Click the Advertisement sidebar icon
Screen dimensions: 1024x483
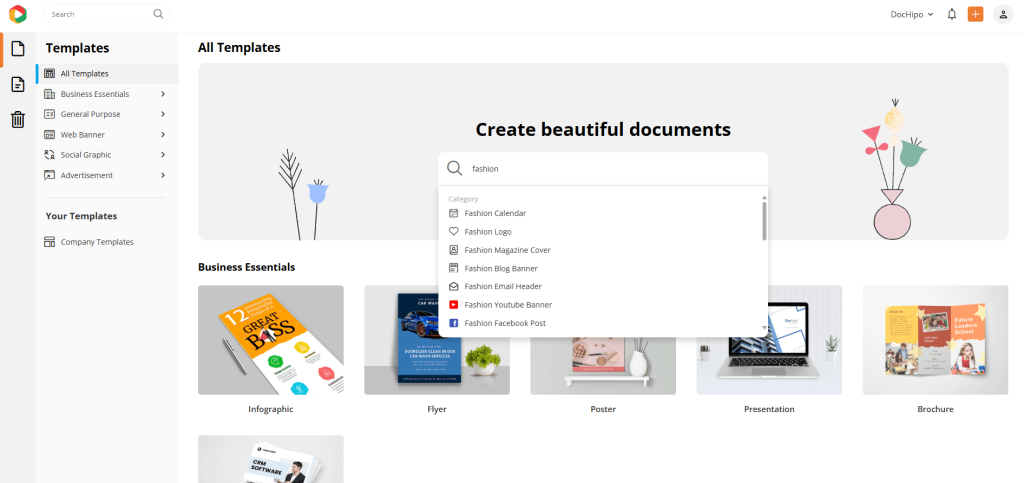click(x=50, y=175)
